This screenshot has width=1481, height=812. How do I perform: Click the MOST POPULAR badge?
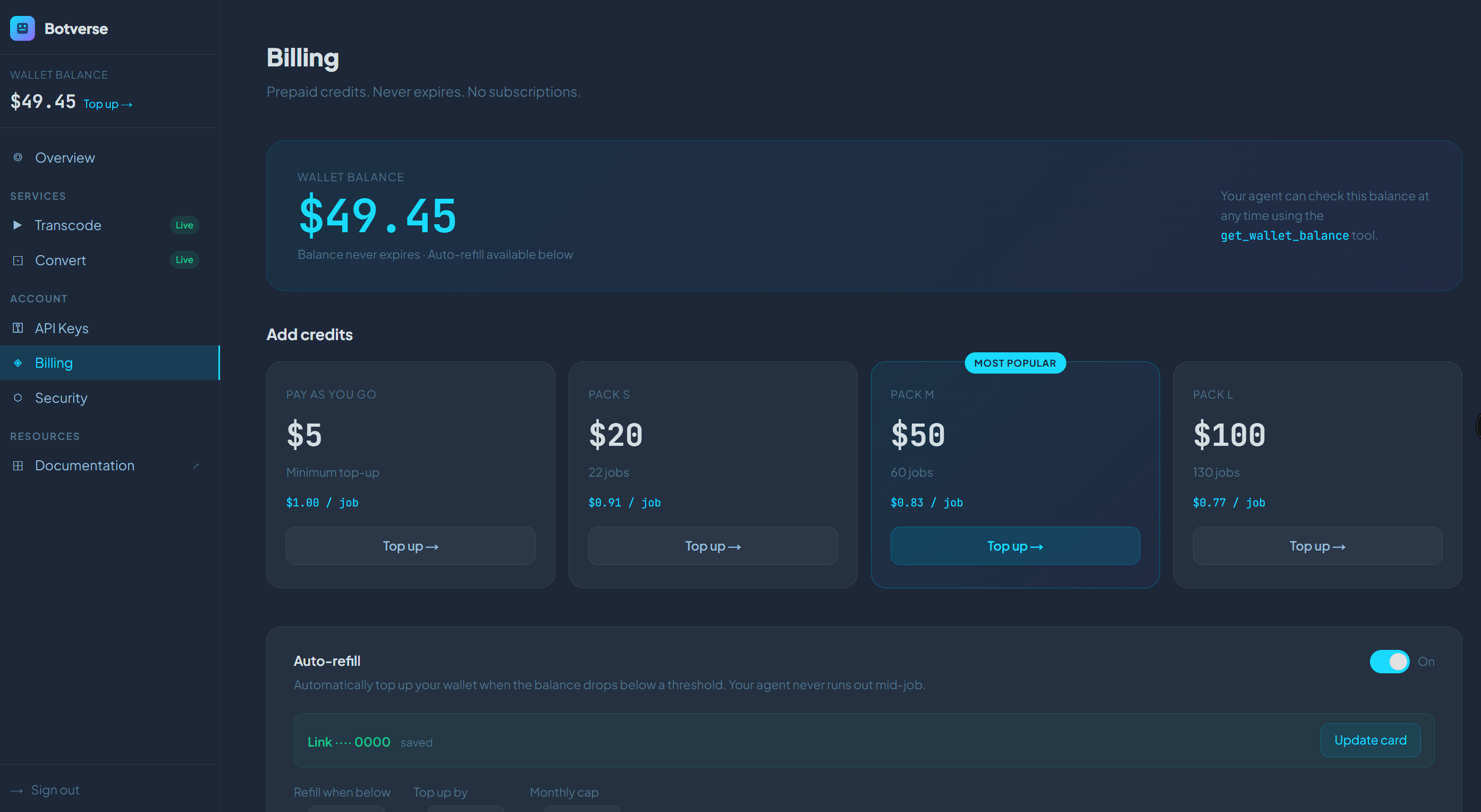[x=1015, y=363]
